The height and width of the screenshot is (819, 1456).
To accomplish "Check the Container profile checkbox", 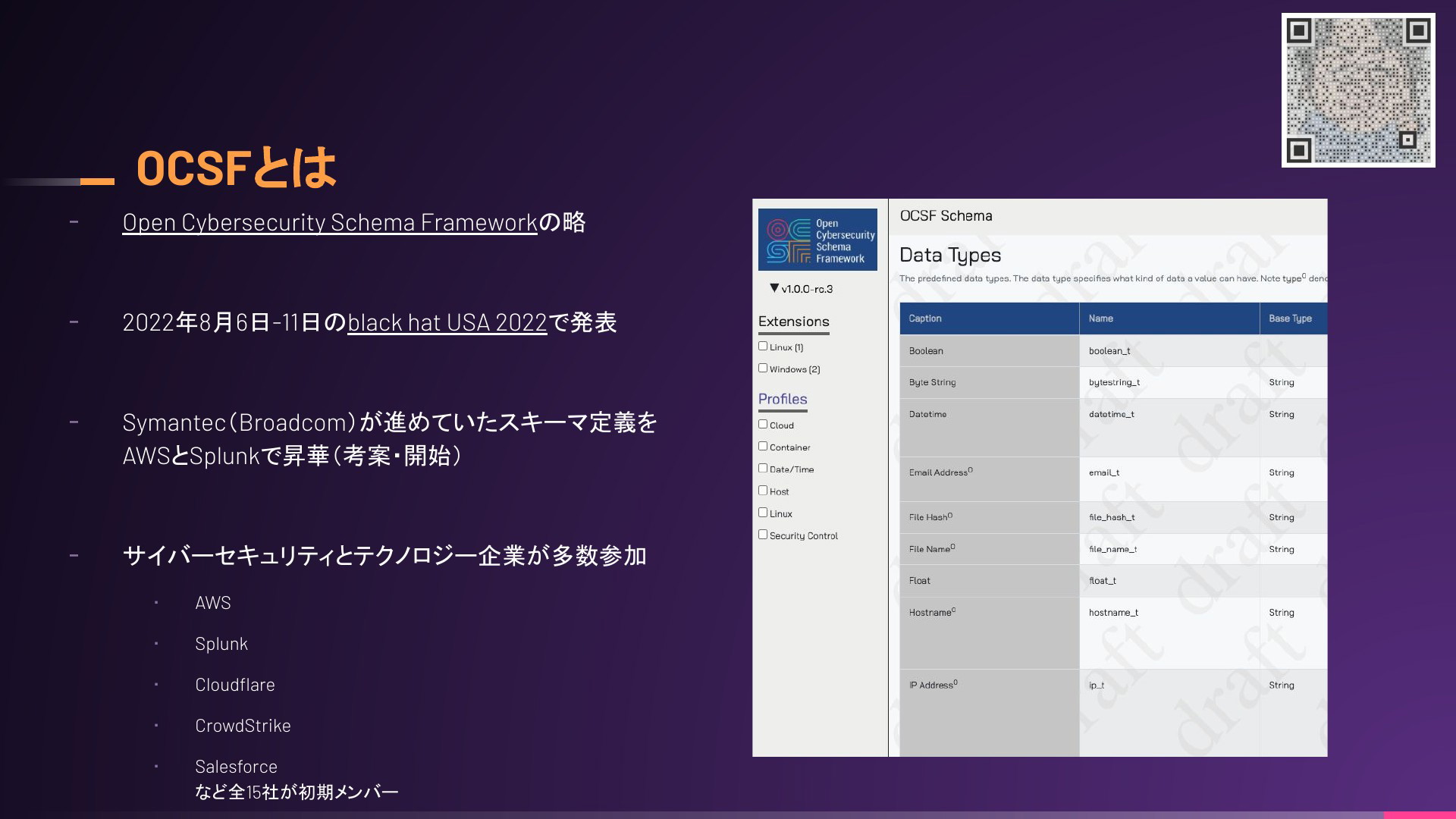I will coord(763,446).
